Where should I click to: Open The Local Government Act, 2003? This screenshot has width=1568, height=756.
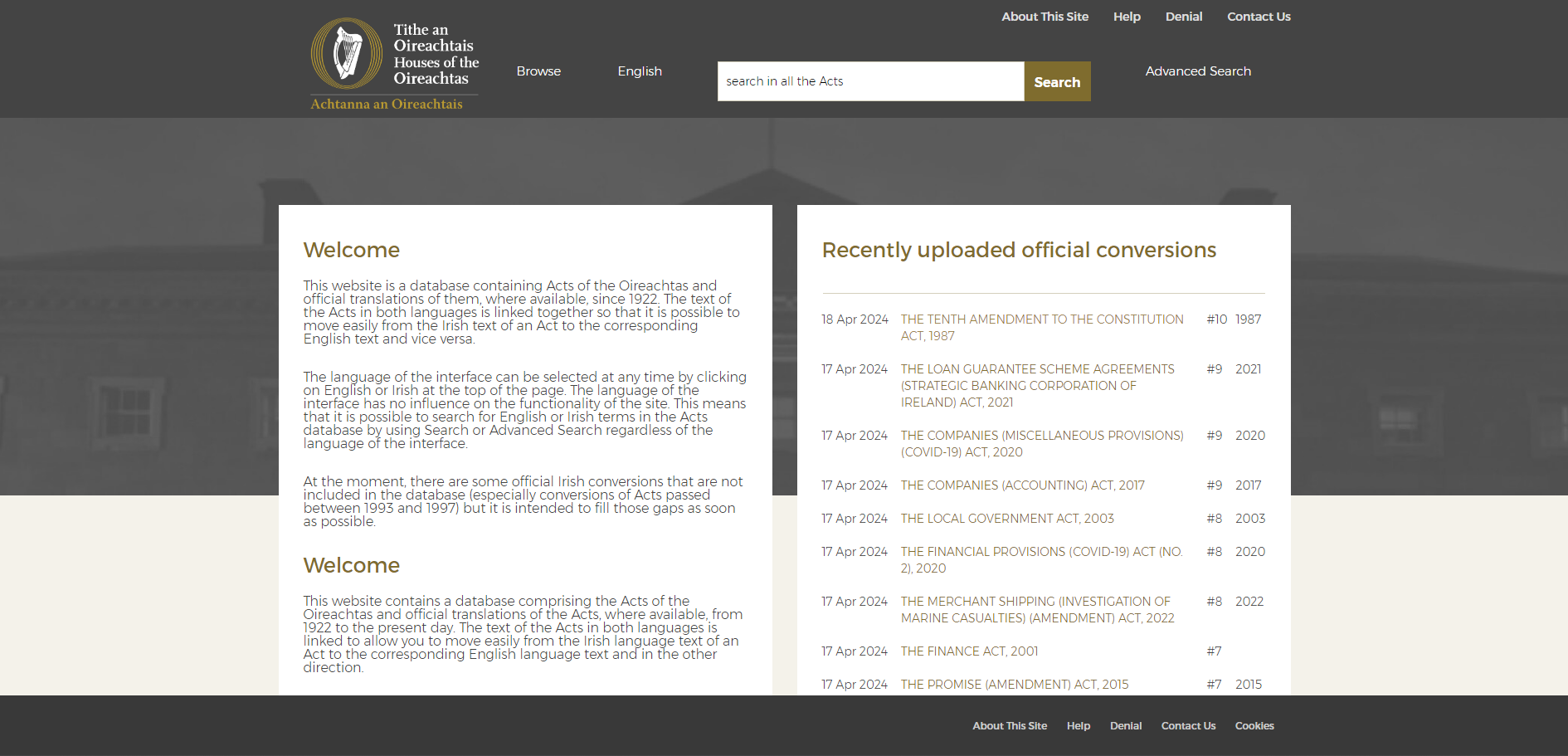[x=1007, y=519]
